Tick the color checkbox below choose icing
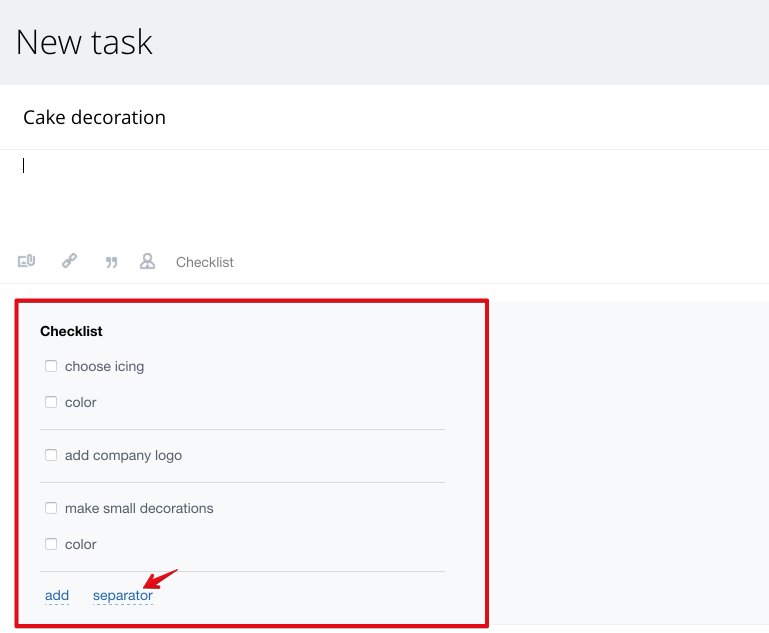Screen dimensions: 769x633 51,402
